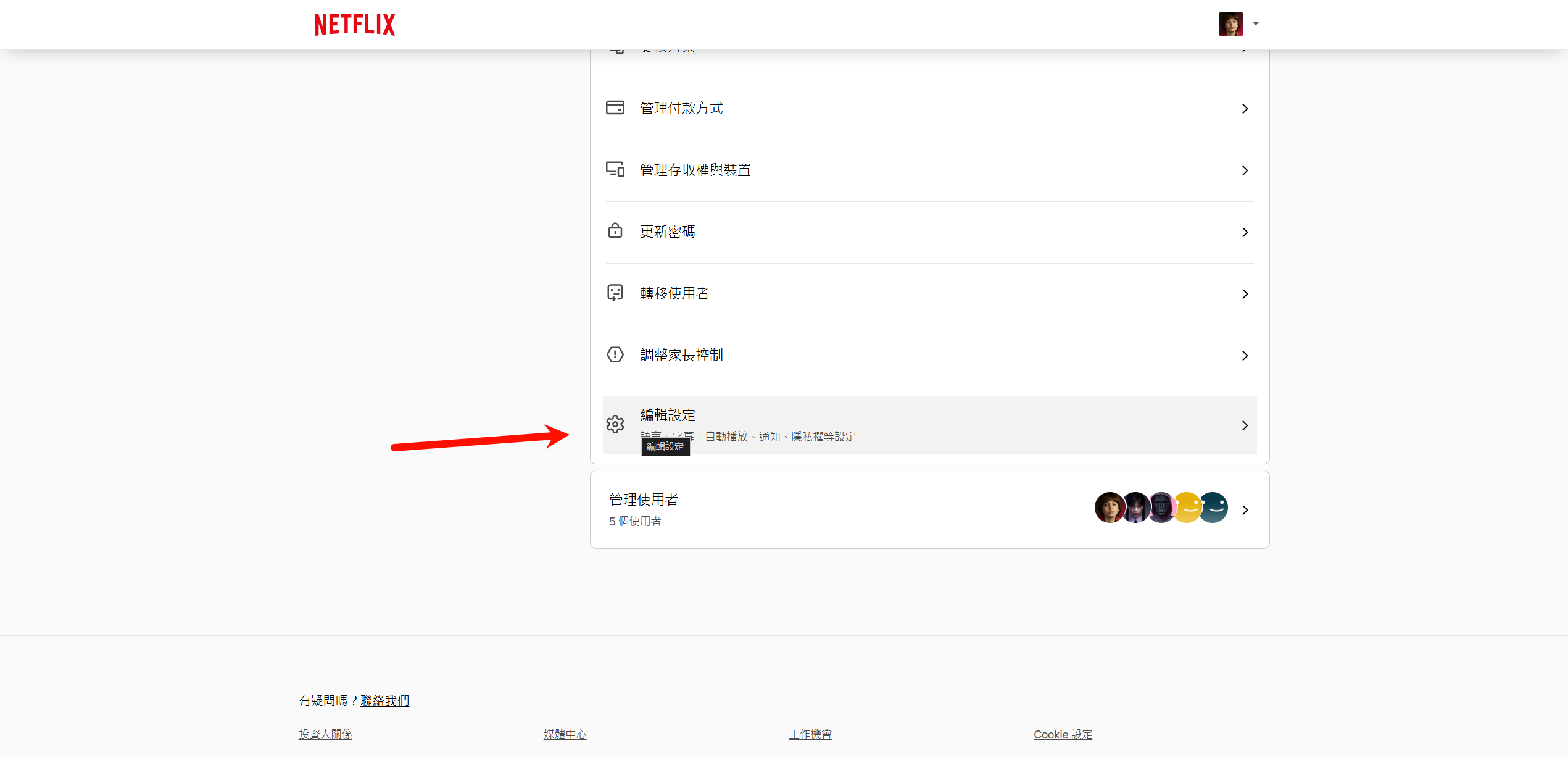This screenshot has width=1568, height=757.
Task: Click the credit card icon for 管理付款方式
Action: [615, 108]
